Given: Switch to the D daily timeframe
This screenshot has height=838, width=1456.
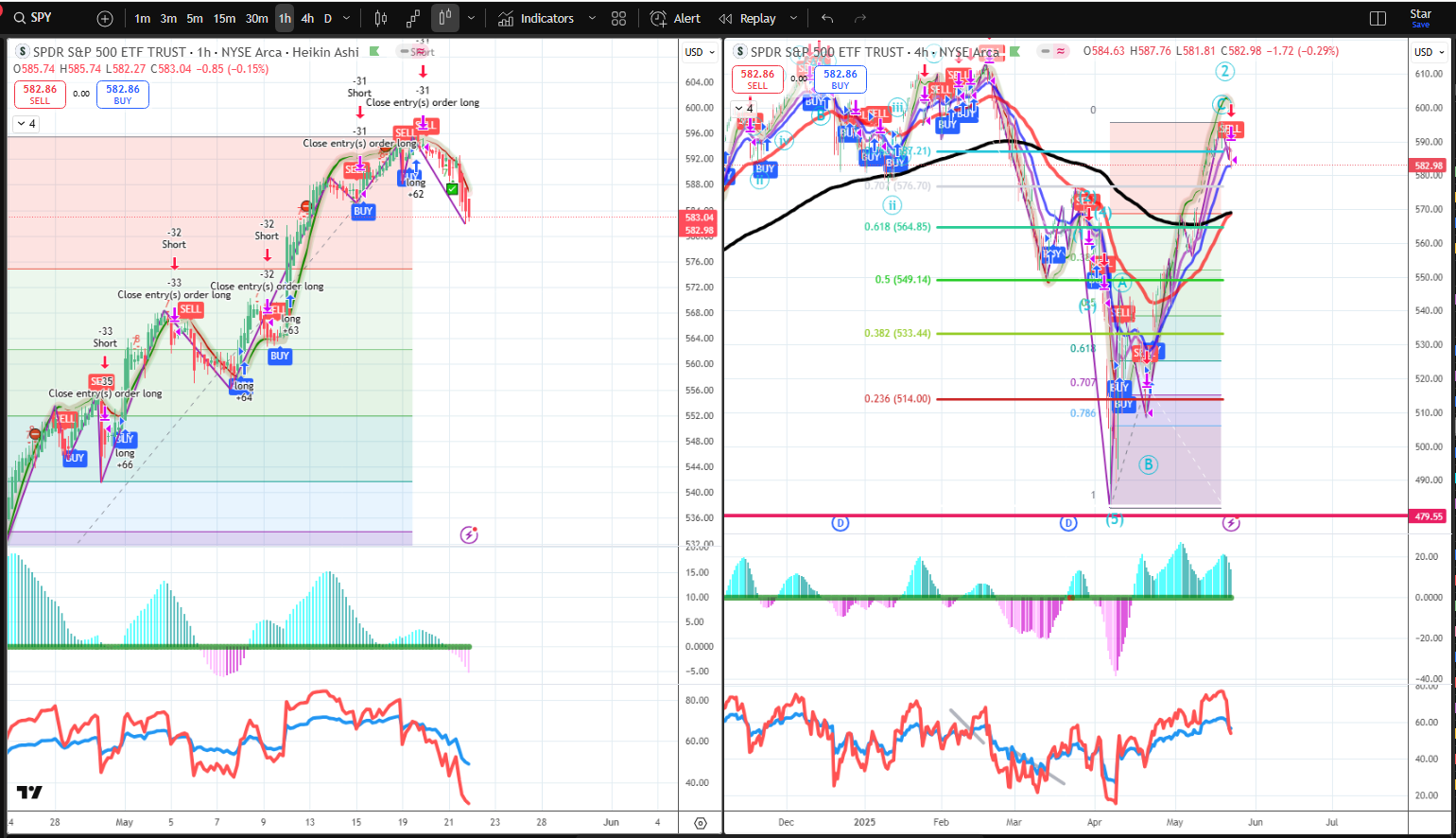Looking at the screenshot, I should tap(328, 18).
